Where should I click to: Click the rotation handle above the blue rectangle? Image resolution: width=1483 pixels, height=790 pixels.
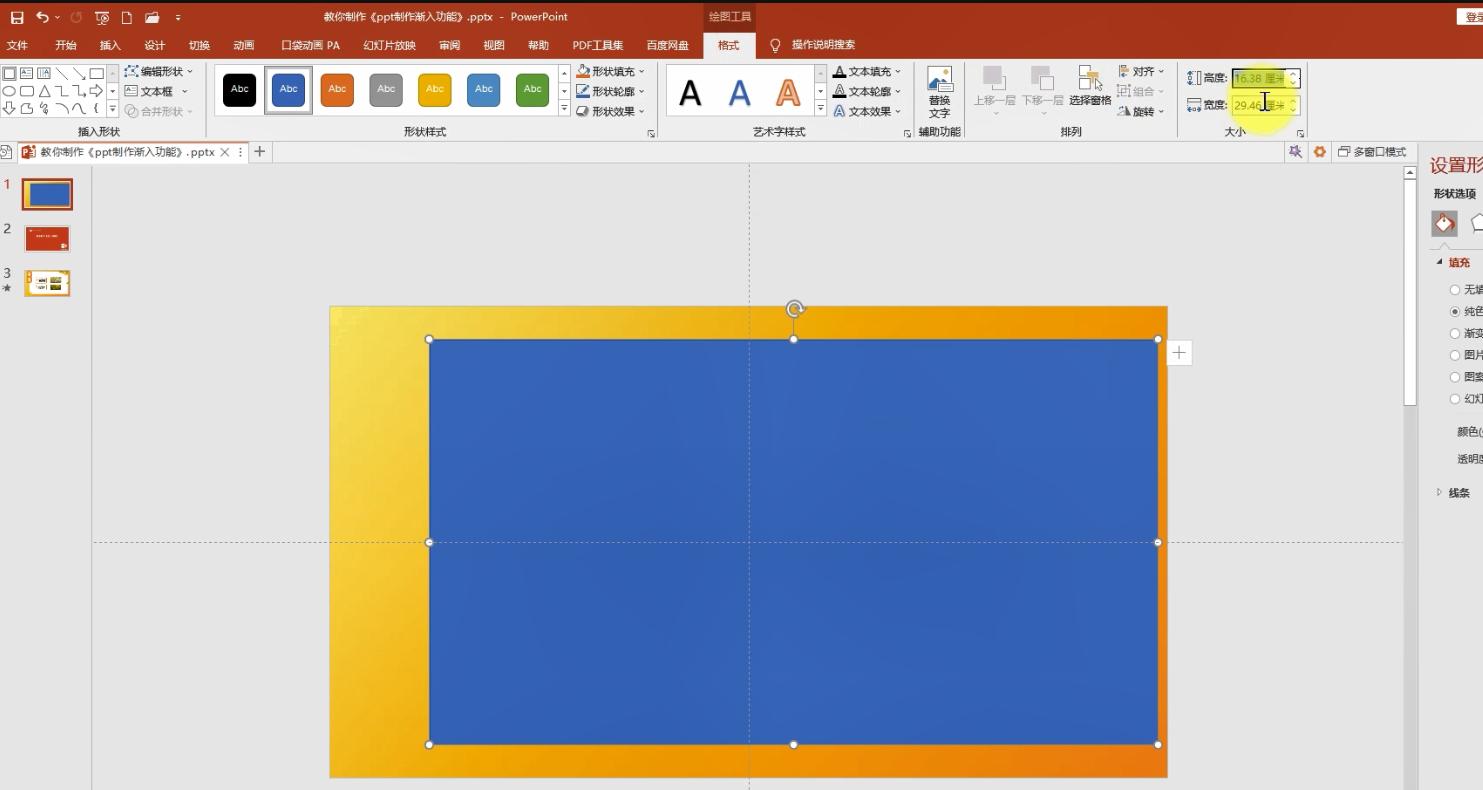tap(794, 309)
